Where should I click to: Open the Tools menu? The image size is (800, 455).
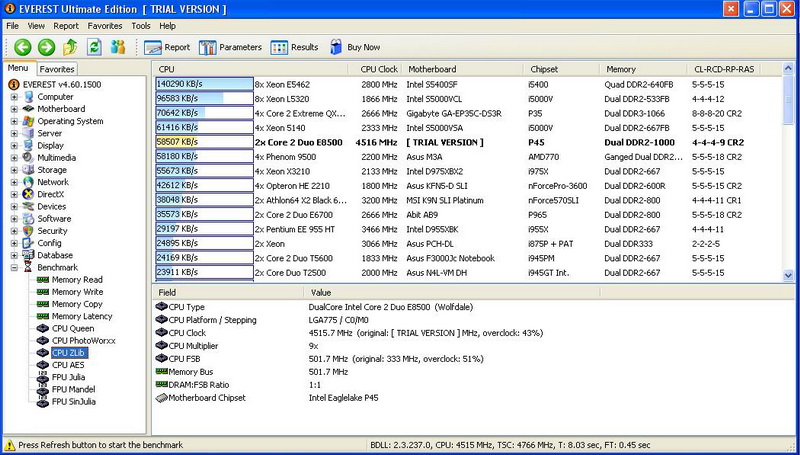coord(141,26)
